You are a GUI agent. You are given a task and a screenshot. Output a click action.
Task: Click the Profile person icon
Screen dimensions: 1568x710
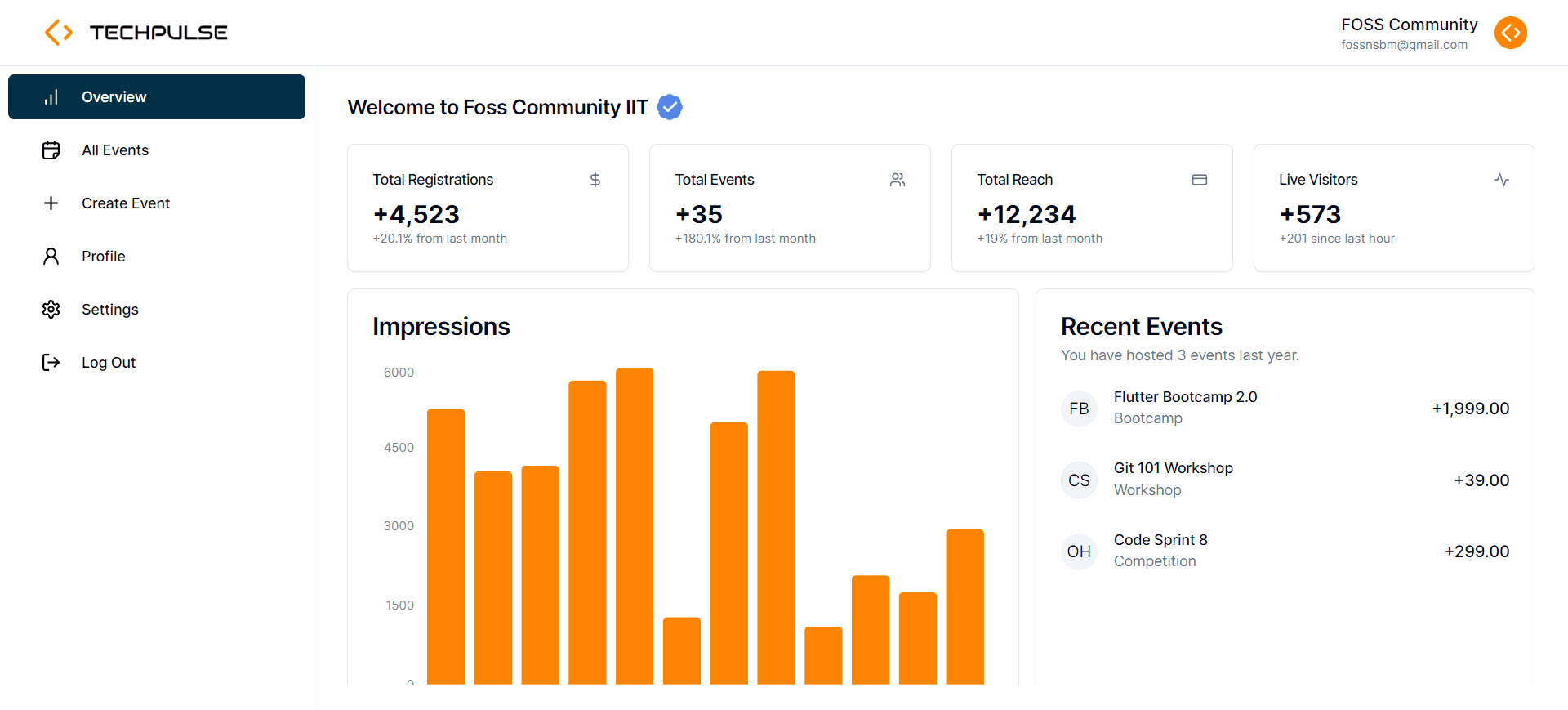[51, 257]
